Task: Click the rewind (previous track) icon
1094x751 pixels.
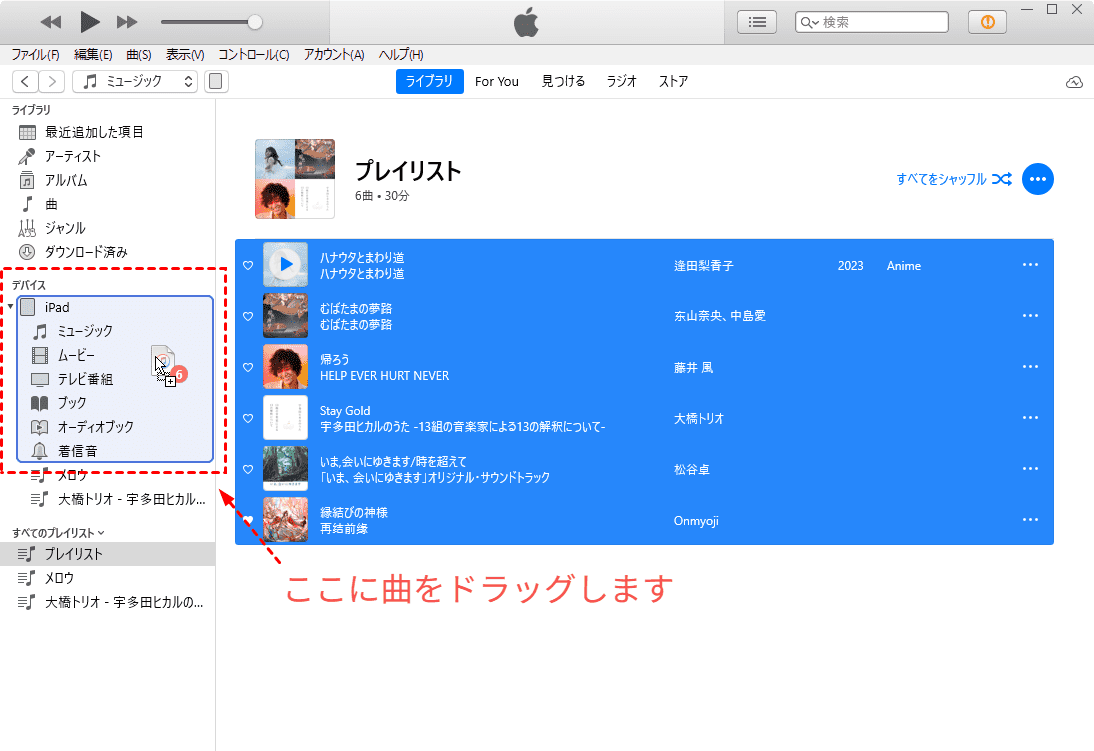Action: (x=51, y=21)
